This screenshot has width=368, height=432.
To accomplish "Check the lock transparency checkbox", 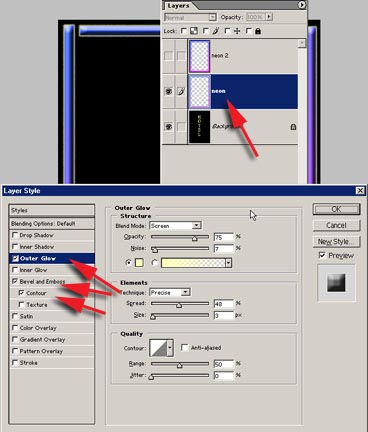I will point(184,31).
